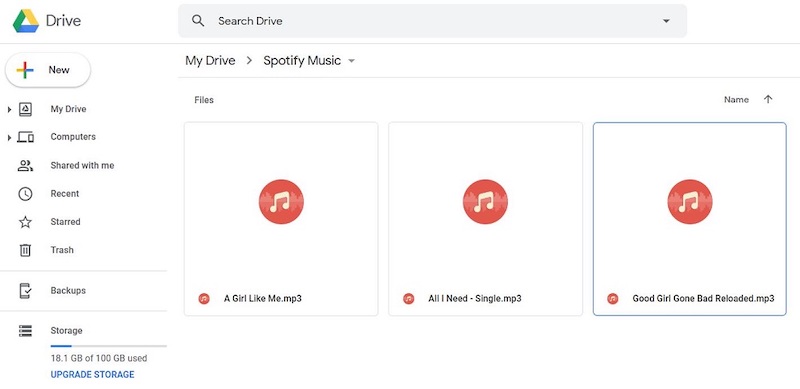
Task: Open Storage section
Action: pos(66,331)
